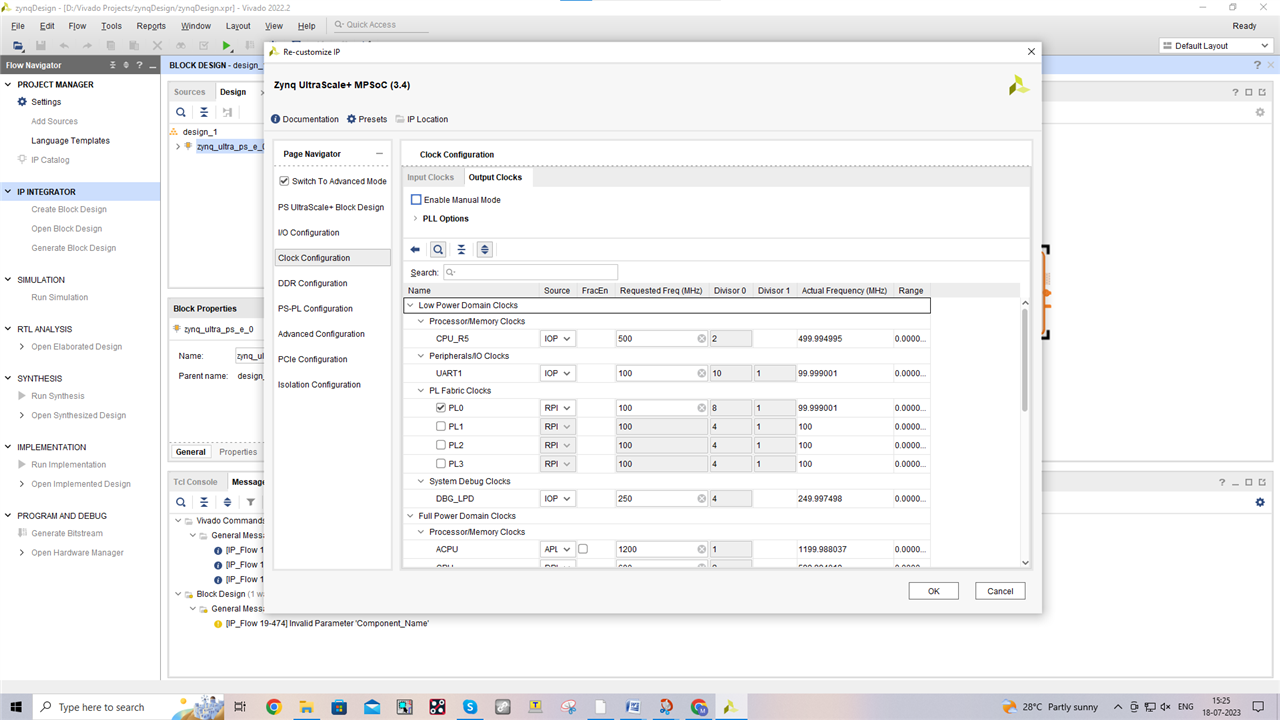The height and width of the screenshot is (720, 1280).
Task: Clear the CPU_R5 requested frequency field
Action: point(702,339)
